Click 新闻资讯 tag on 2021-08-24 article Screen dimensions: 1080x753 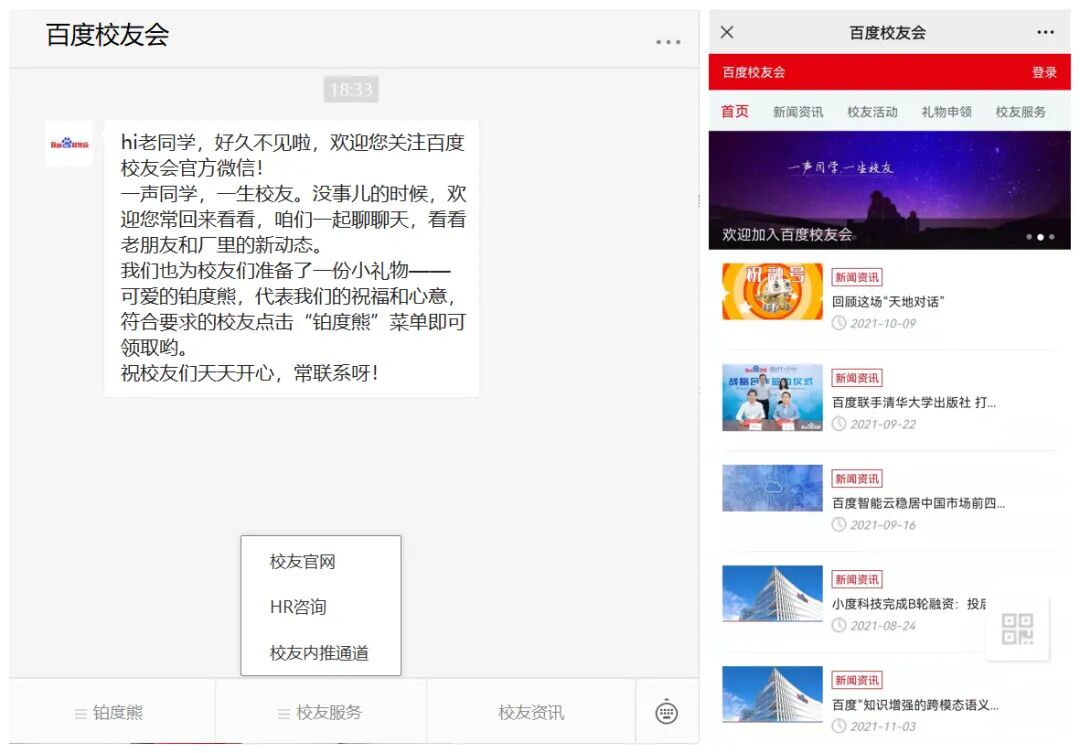point(857,579)
